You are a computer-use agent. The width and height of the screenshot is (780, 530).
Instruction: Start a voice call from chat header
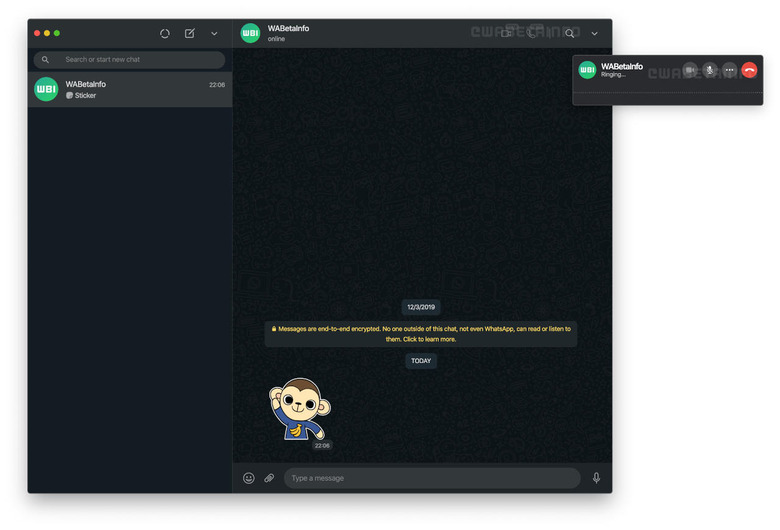[x=531, y=33]
